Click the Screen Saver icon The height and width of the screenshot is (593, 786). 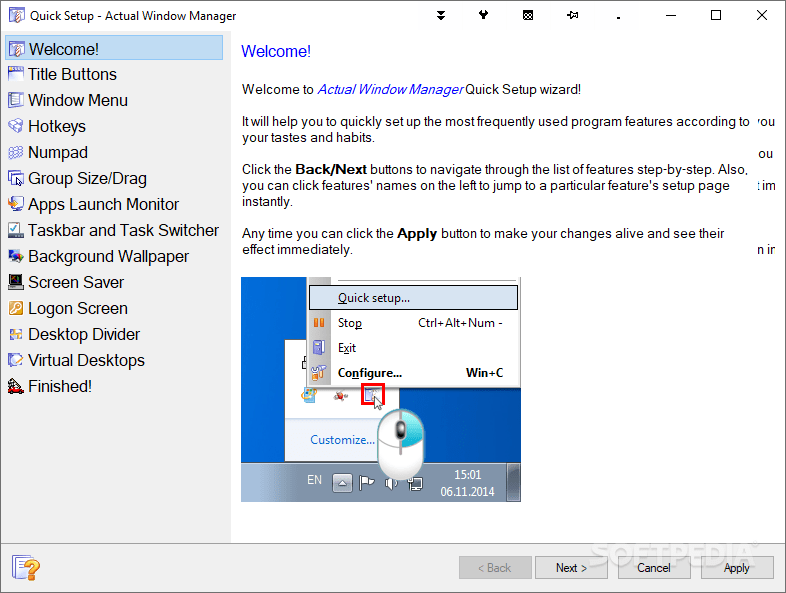pyautogui.click(x=16, y=282)
